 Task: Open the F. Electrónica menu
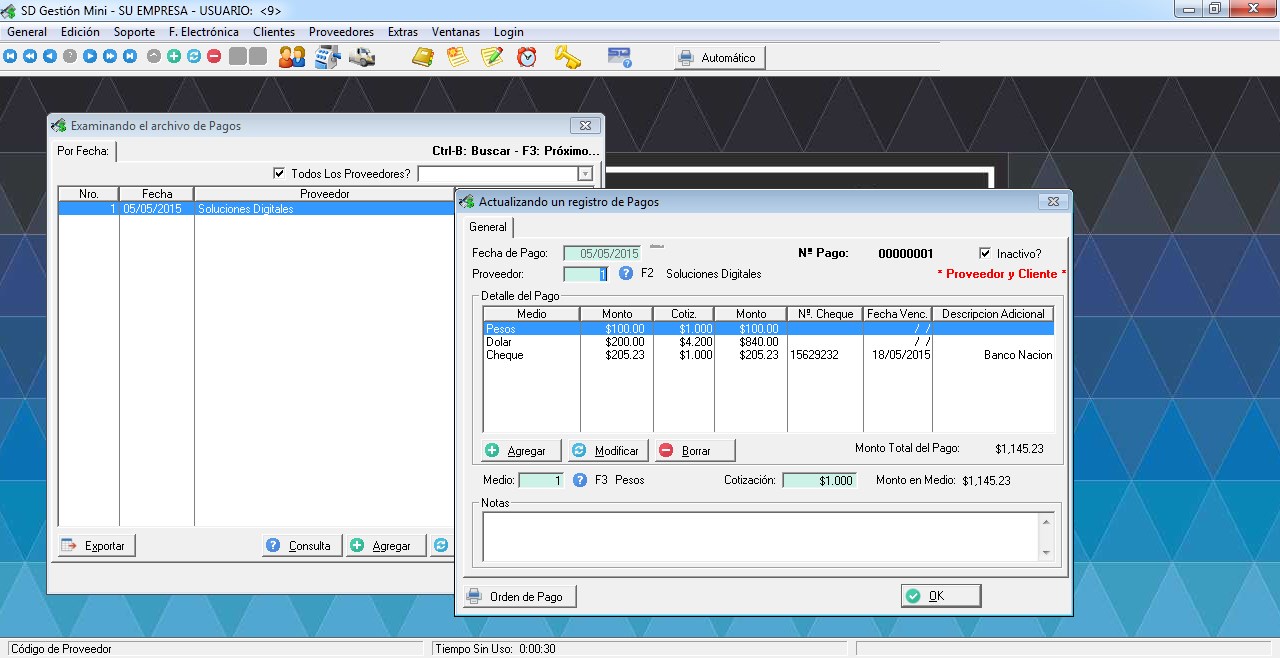pos(203,32)
